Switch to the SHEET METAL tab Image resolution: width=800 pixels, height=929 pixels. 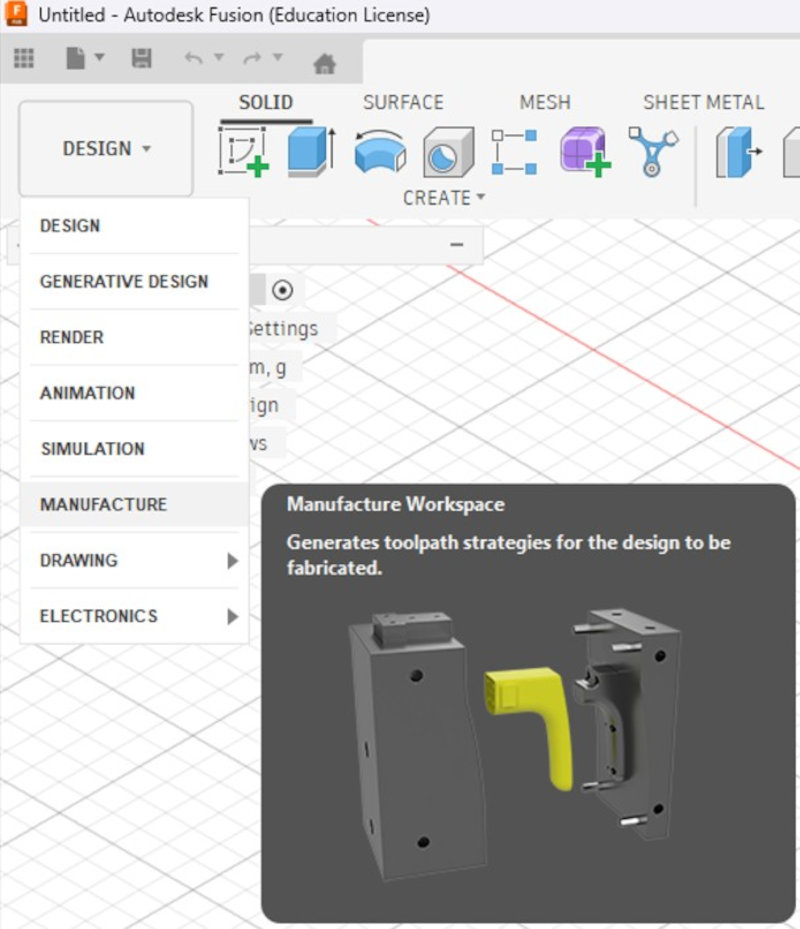[703, 102]
